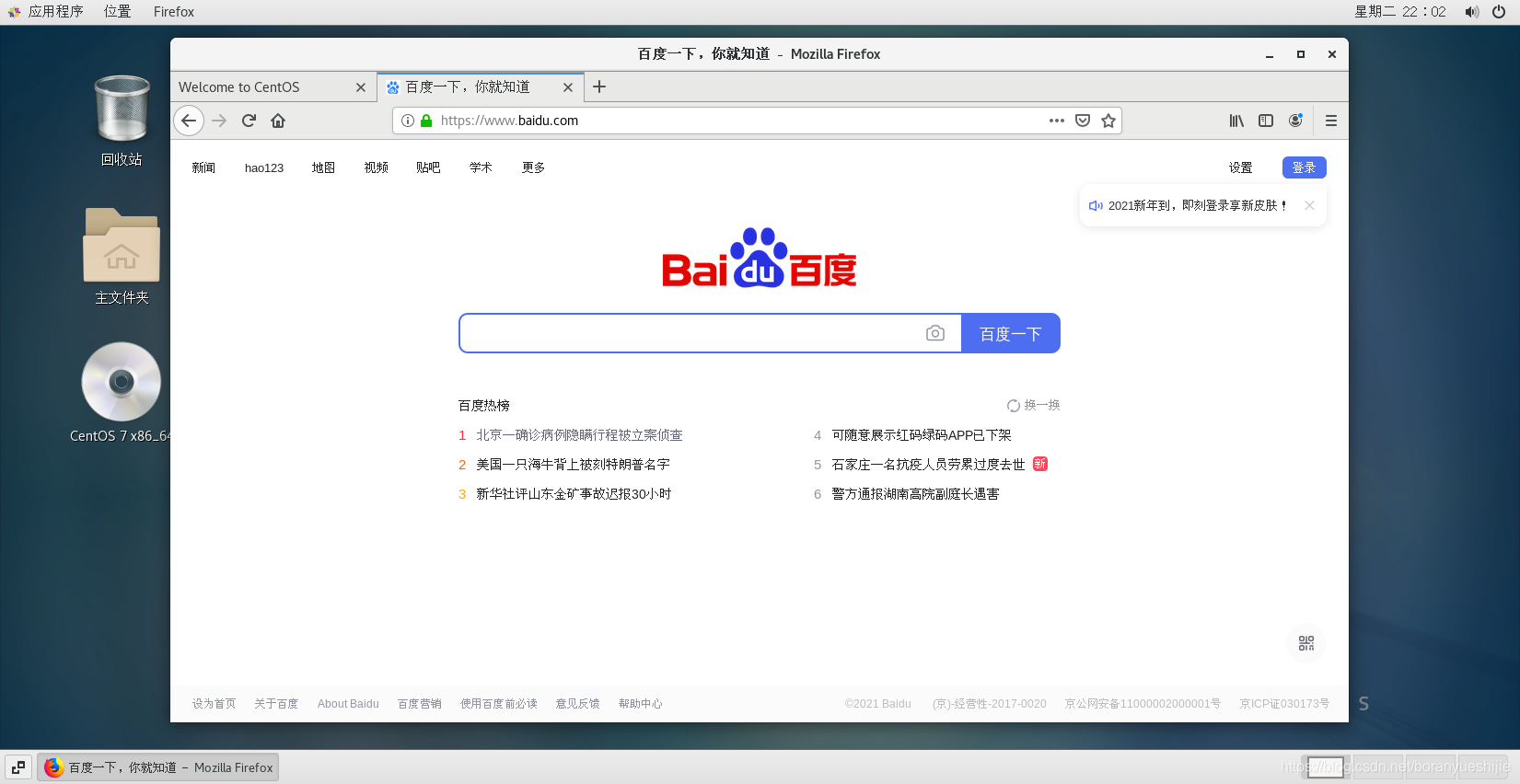This screenshot has width=1520, height=784.
Task: Reload the Baidu page
Action: click(249, 121)
